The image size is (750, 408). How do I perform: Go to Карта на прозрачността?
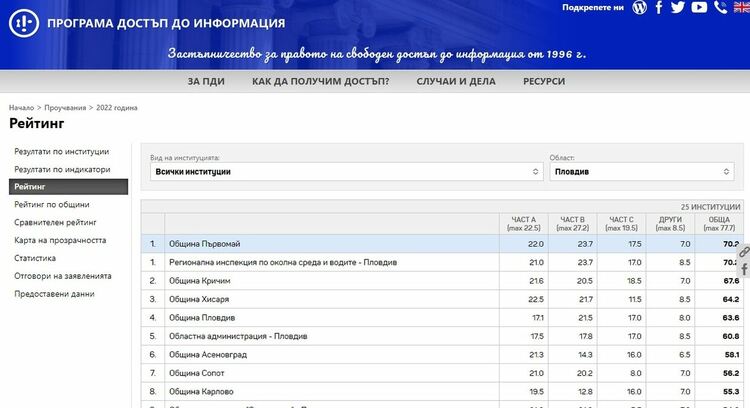60,240
